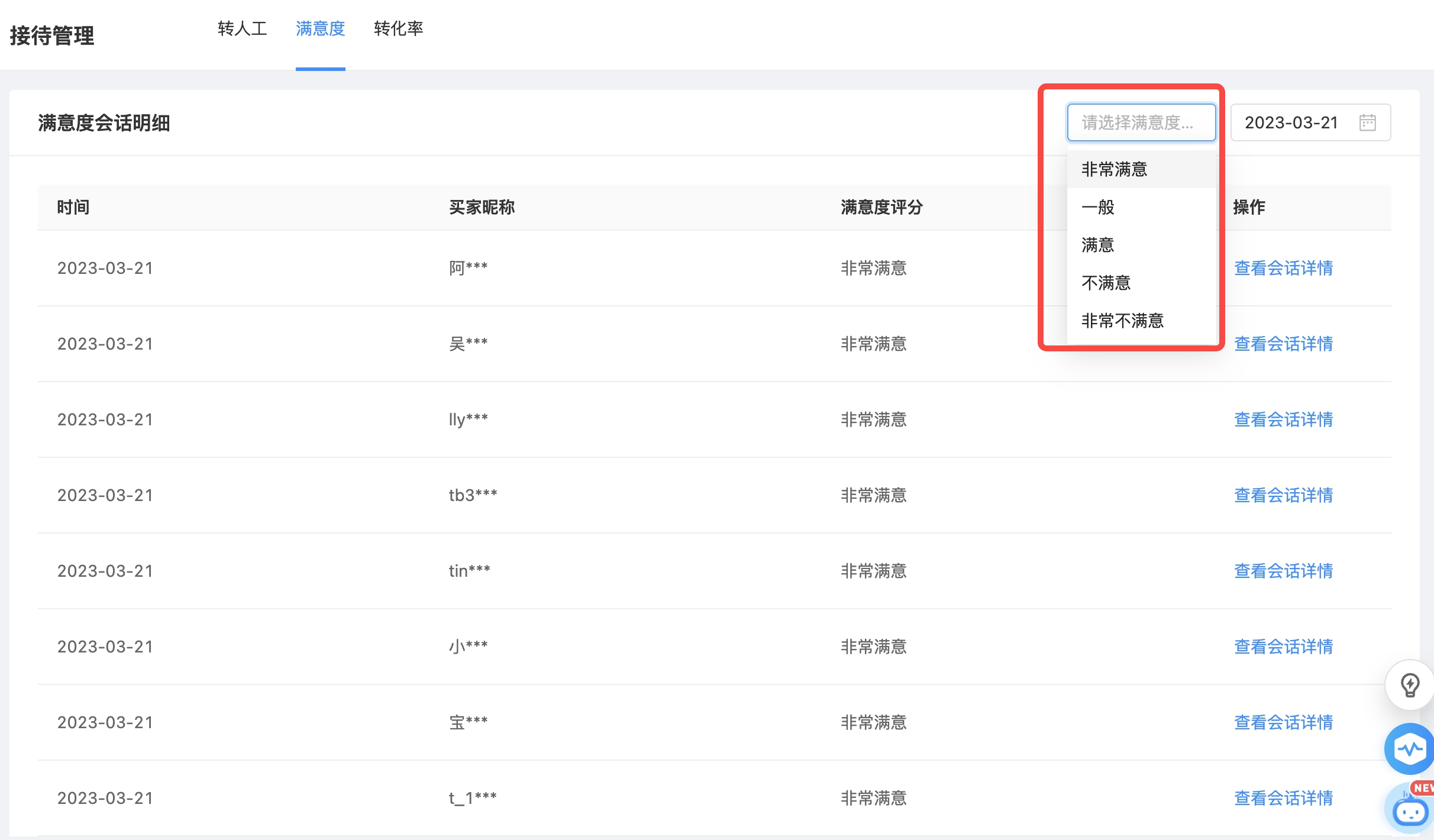Click buyer nickname 吴***
This screenshot has height=840, width=1434.
[x=468, y=344]
